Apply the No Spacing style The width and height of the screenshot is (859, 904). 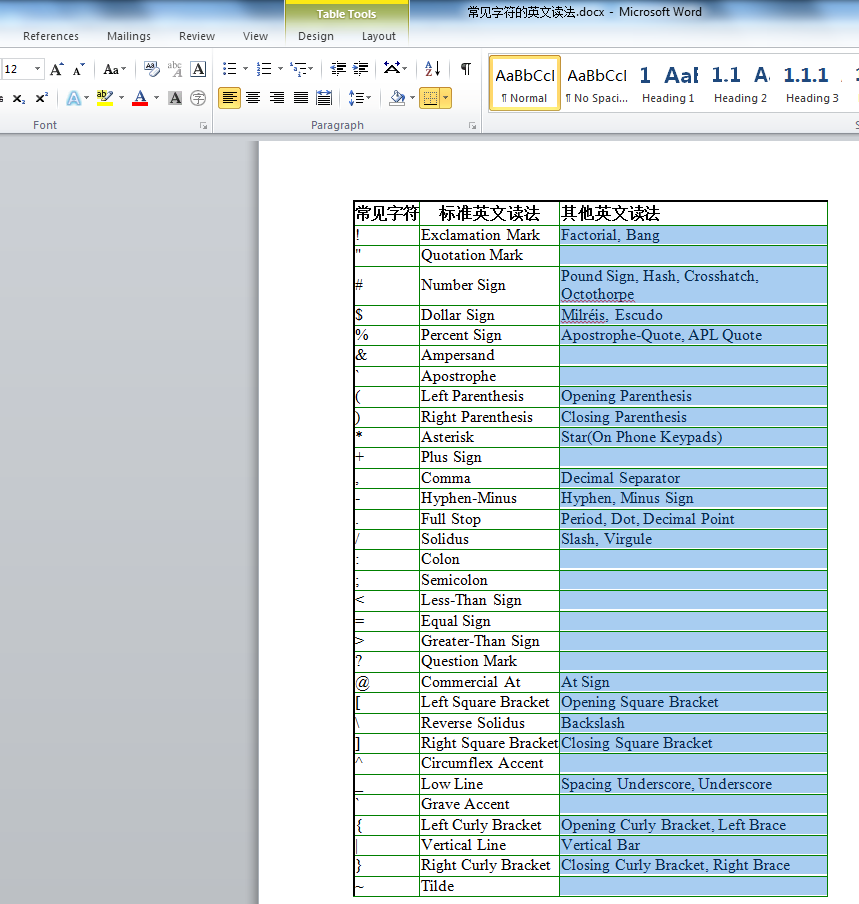(x=597, y=83)
